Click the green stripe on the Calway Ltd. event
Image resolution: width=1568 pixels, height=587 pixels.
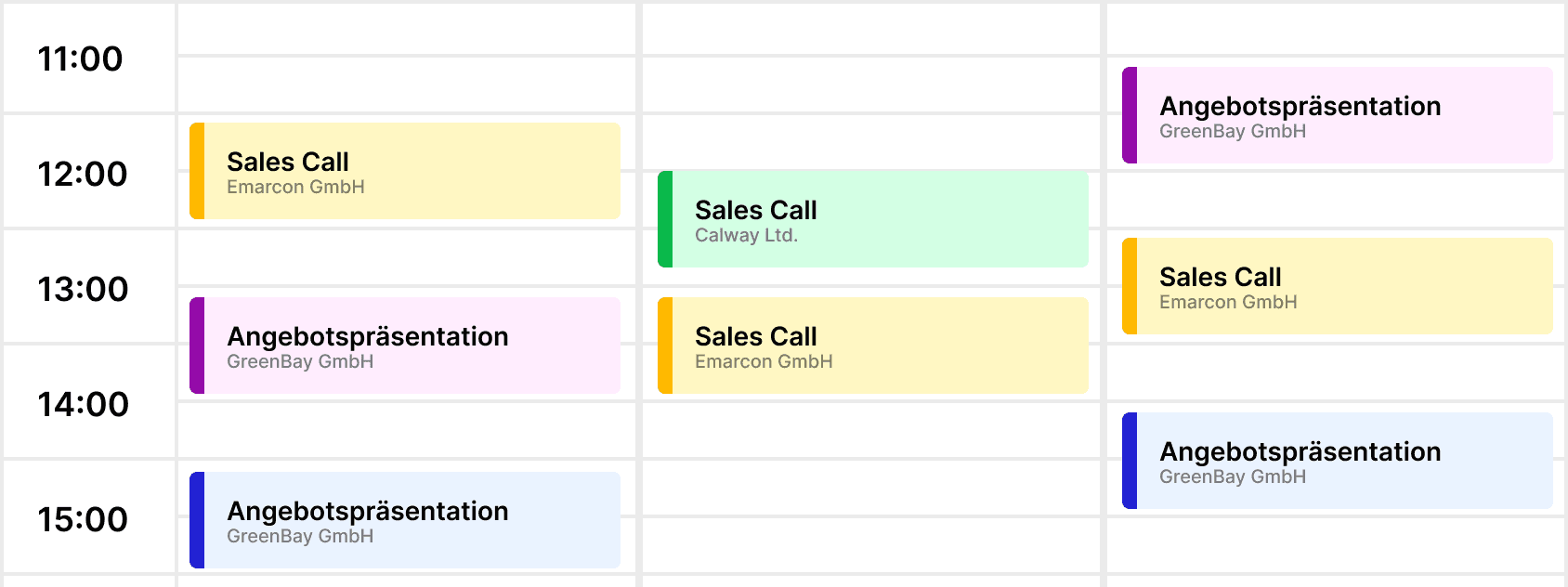(665, 219)
